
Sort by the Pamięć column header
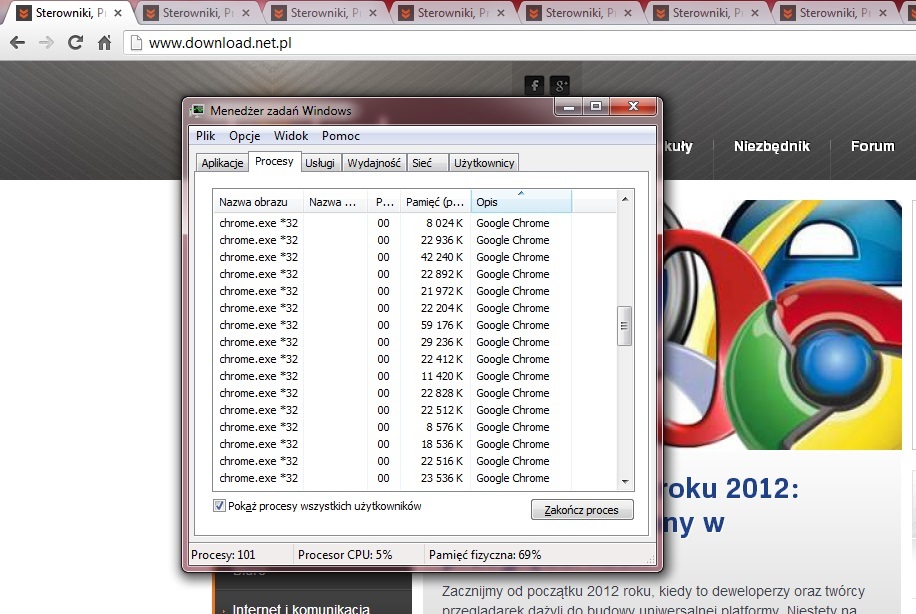click(435, 202)
